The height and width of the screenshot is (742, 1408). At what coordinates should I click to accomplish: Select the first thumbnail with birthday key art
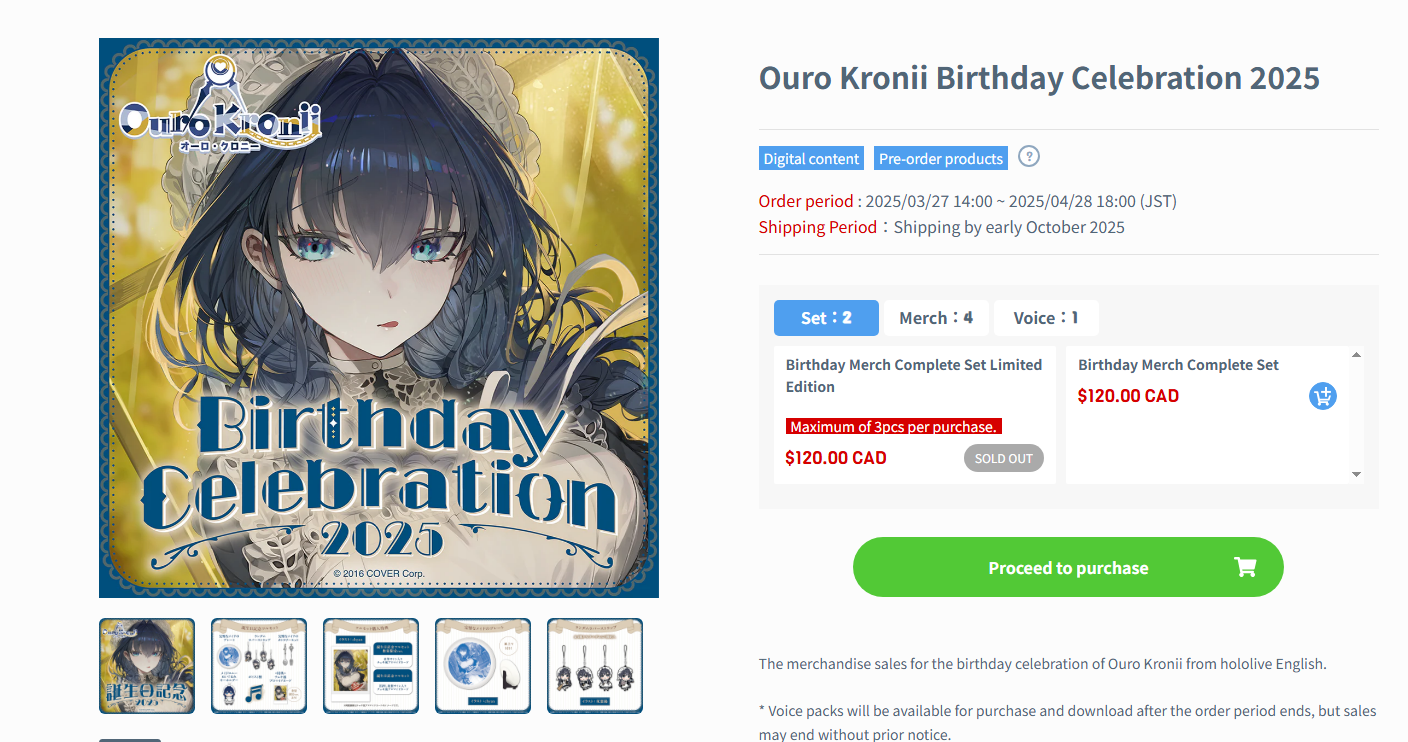[x=147, y=666]
